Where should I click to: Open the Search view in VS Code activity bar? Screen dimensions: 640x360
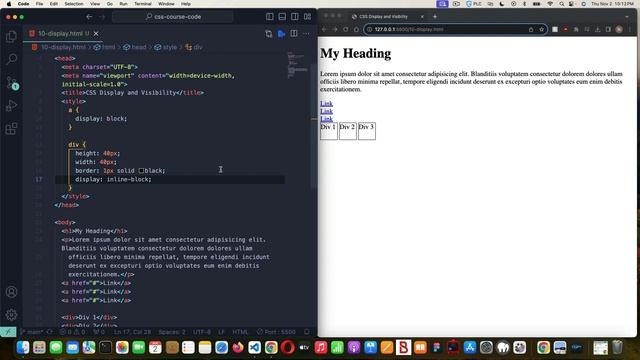click(11, 59)
